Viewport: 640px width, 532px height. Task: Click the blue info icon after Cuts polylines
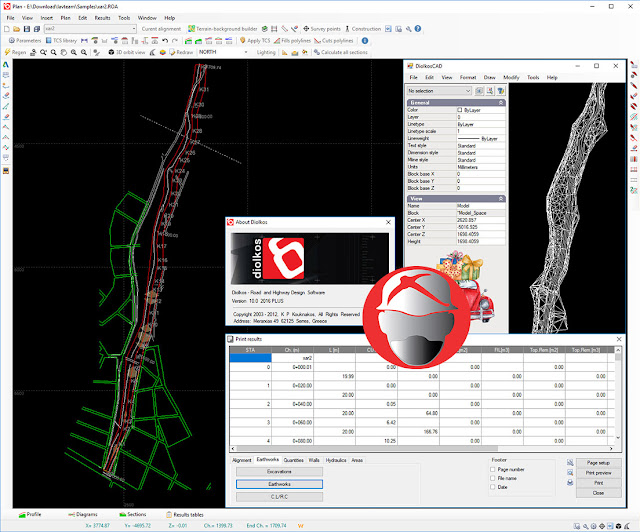(365, 41)
